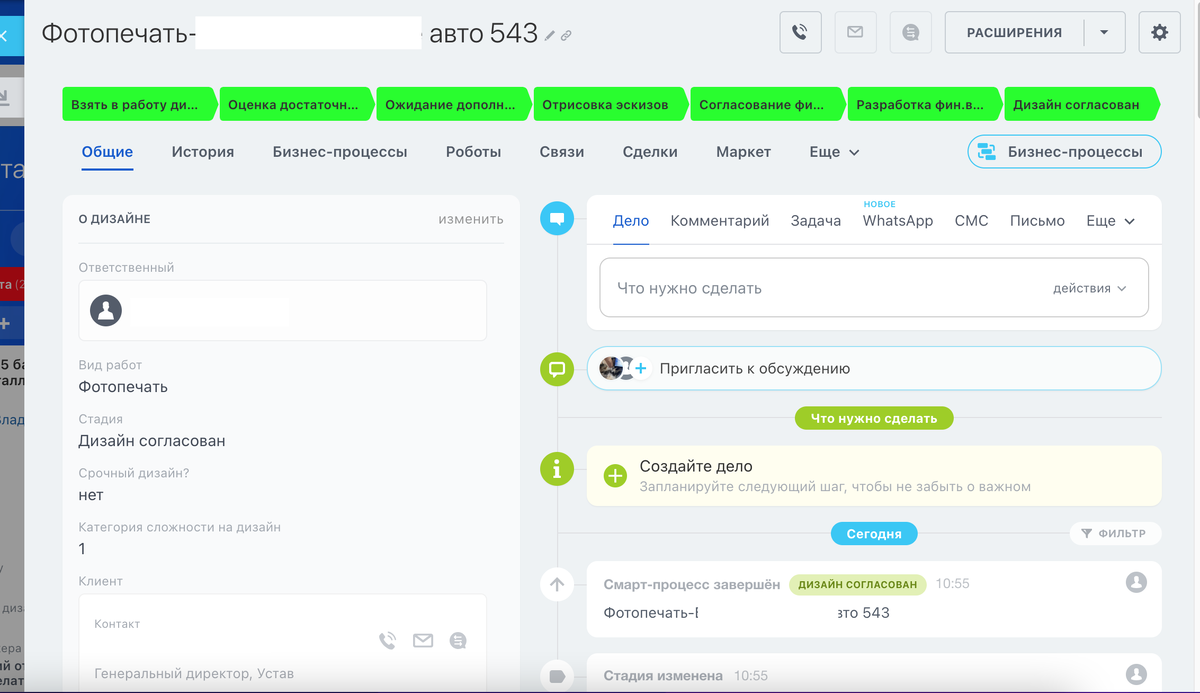Select stage Ожидание дополн...
1200x693 pixels.
coord(454,104)
